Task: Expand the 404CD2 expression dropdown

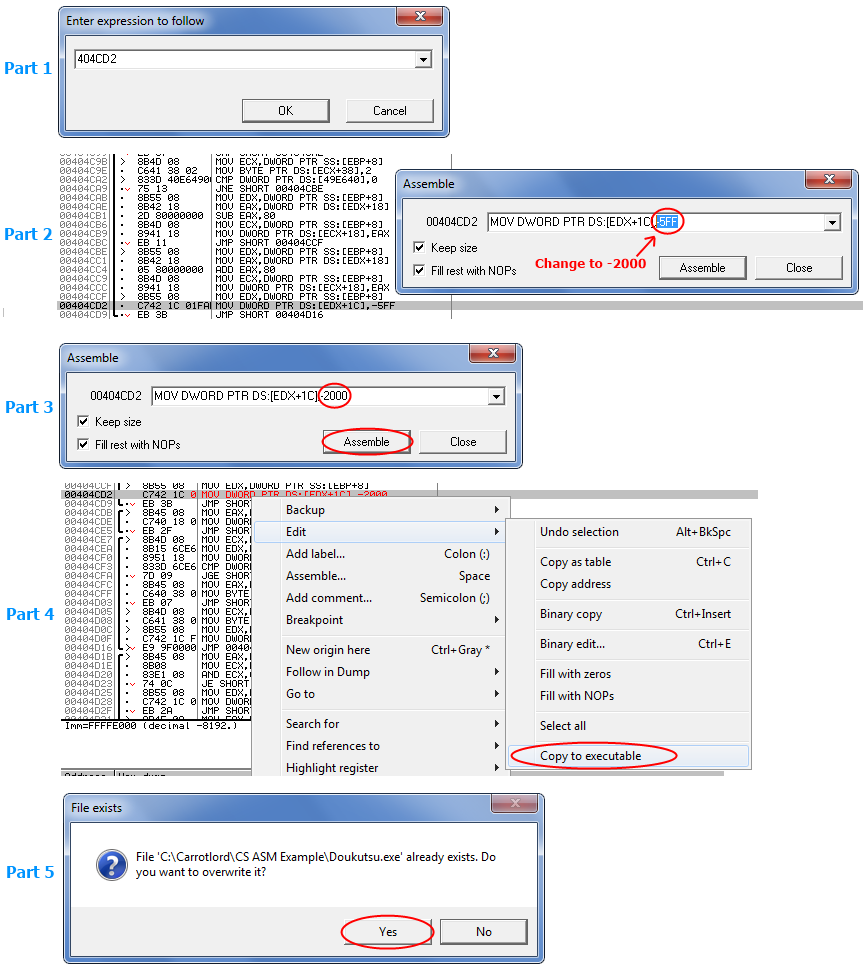Action: pyautogui.click(x=423, y=60)
